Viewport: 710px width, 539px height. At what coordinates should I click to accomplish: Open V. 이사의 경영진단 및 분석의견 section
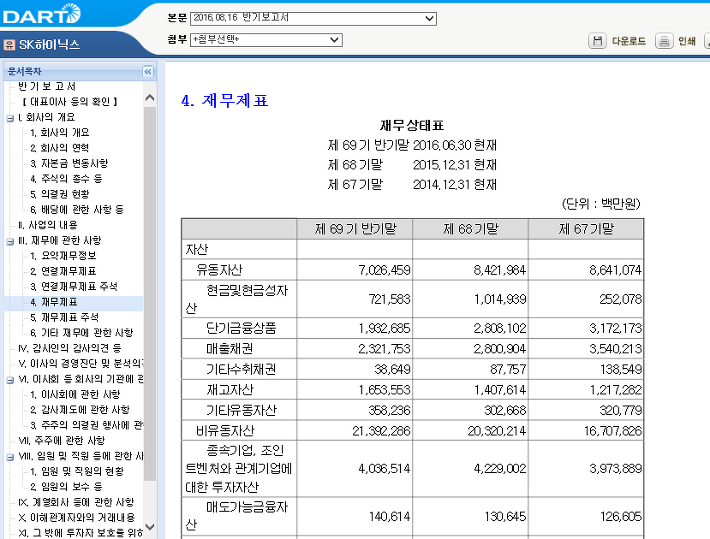coord(81,363)
